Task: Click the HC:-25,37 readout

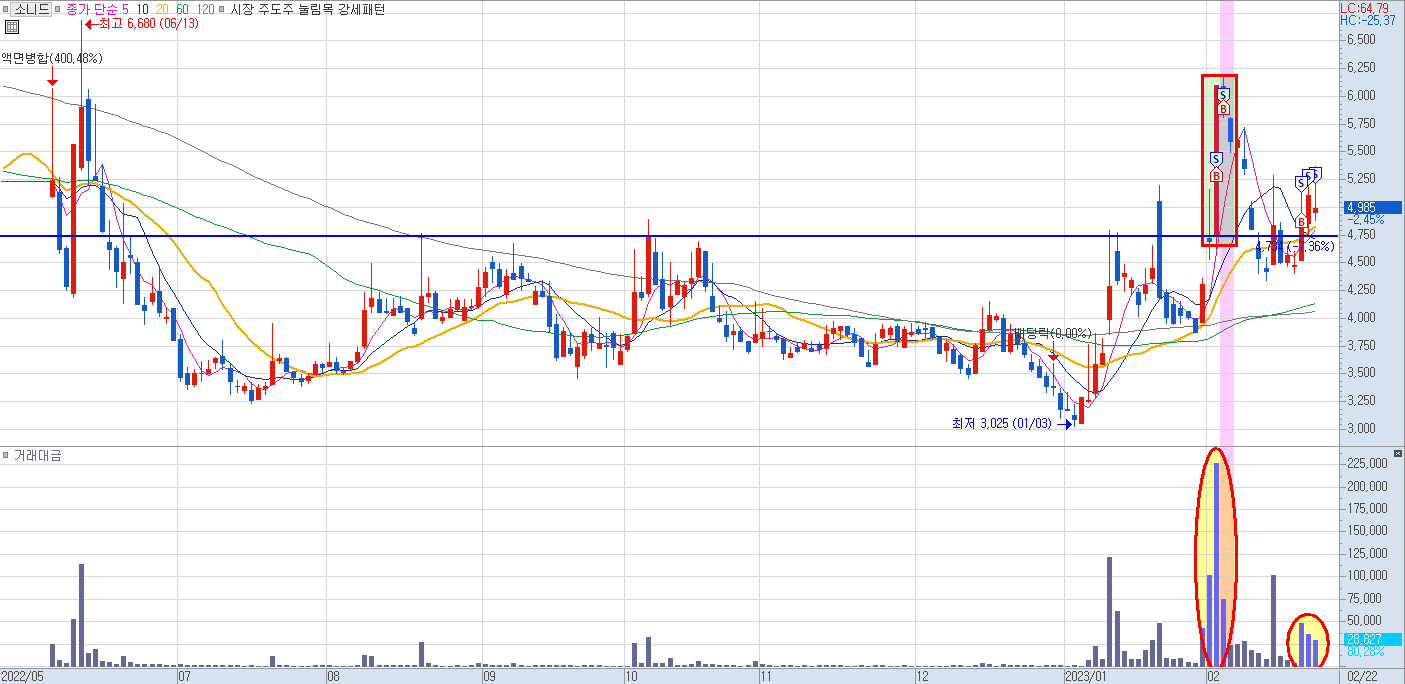Action: [x=1368, y=21]
